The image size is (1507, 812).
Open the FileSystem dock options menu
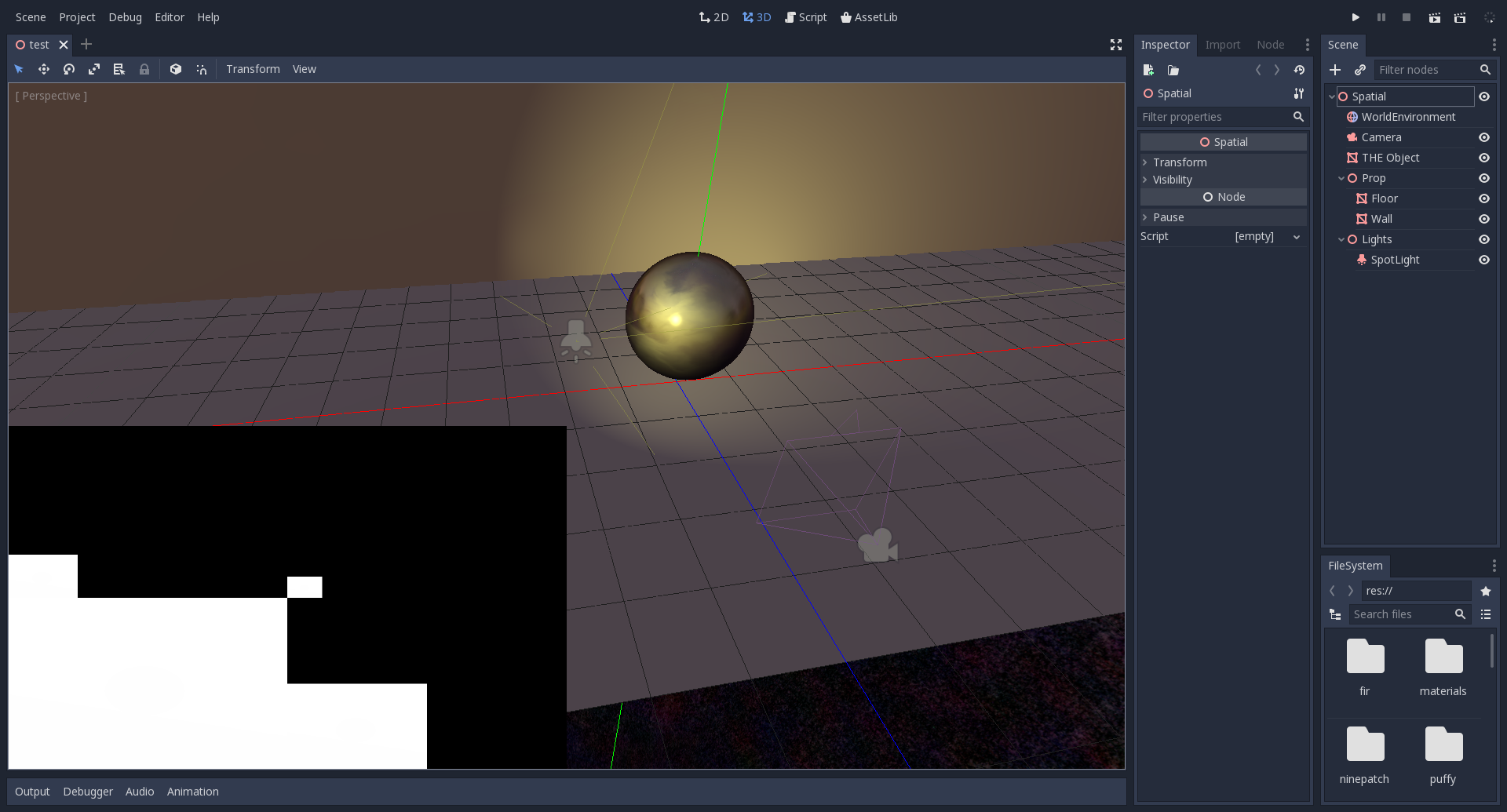coord(1494,566)
